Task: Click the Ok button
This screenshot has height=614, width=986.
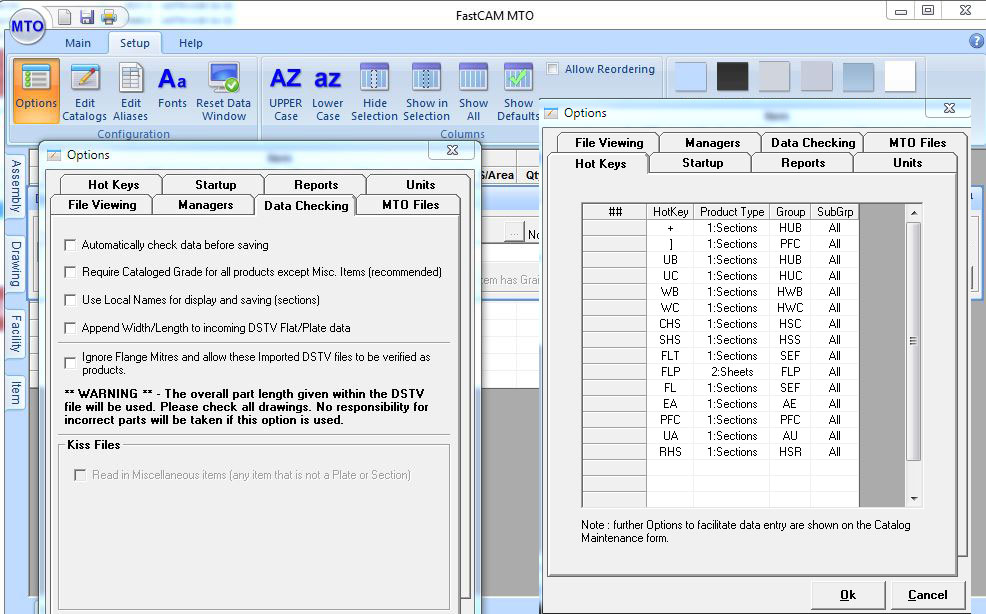Action: tap(848, 595)
